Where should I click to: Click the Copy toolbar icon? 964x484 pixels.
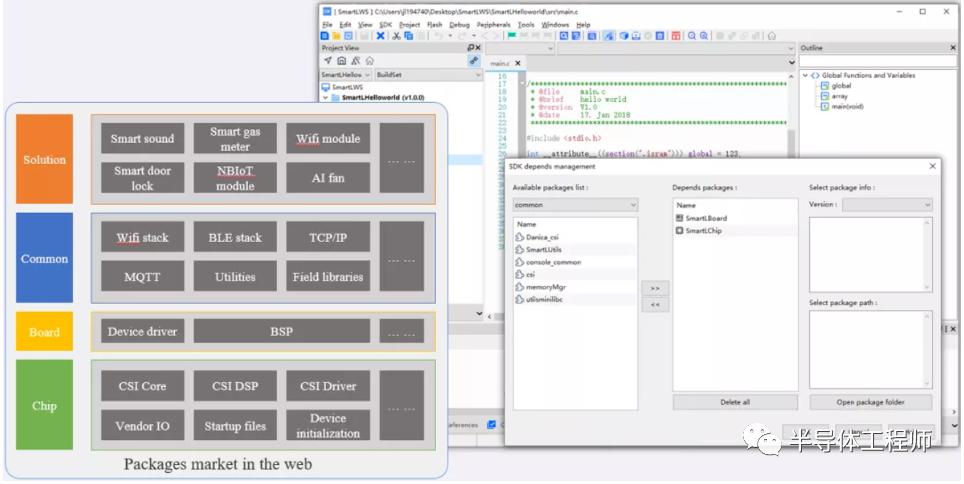click(408, 36)
